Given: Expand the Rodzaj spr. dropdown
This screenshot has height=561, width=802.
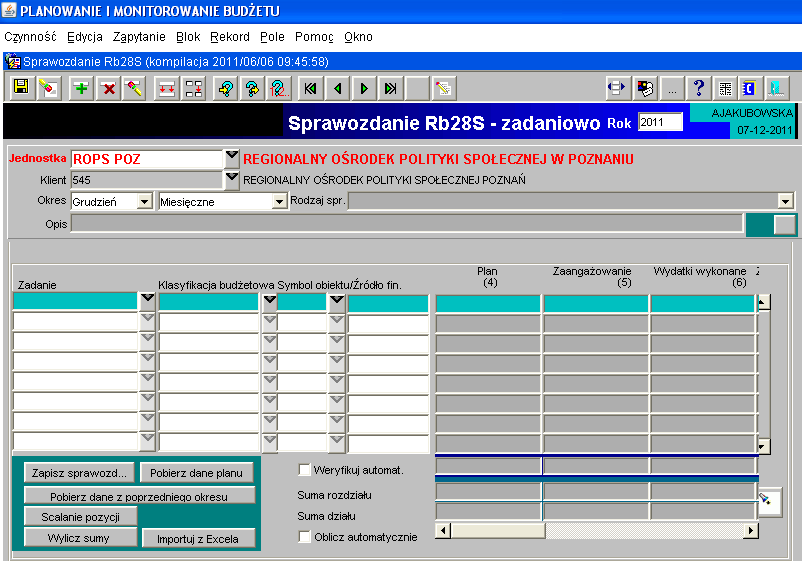Looking at the screenshot, I should pos(786,201).
